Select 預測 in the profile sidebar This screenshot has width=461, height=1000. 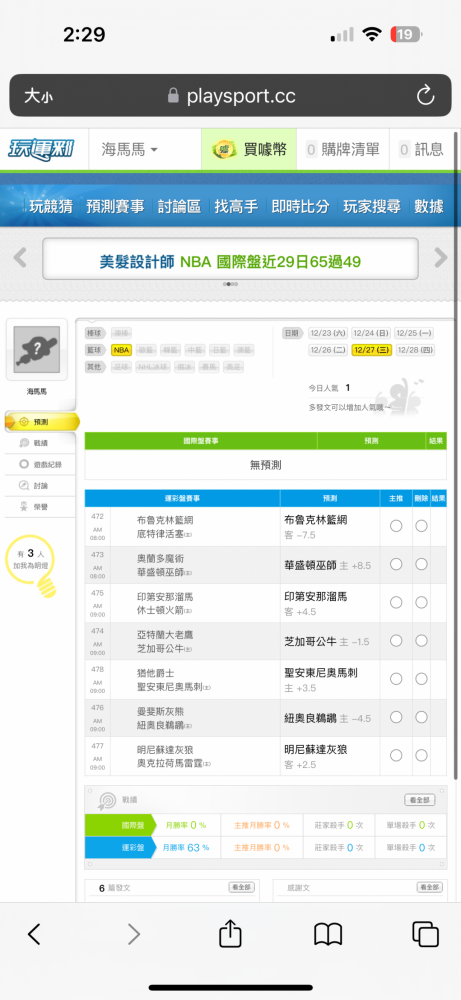(41, 422)
